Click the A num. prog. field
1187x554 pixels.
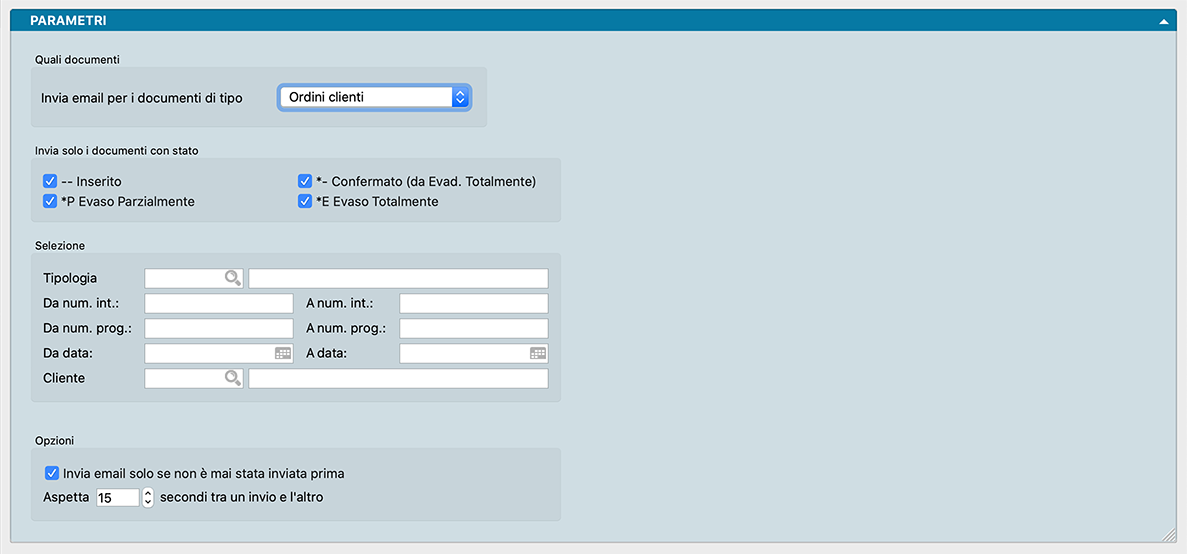473,329
